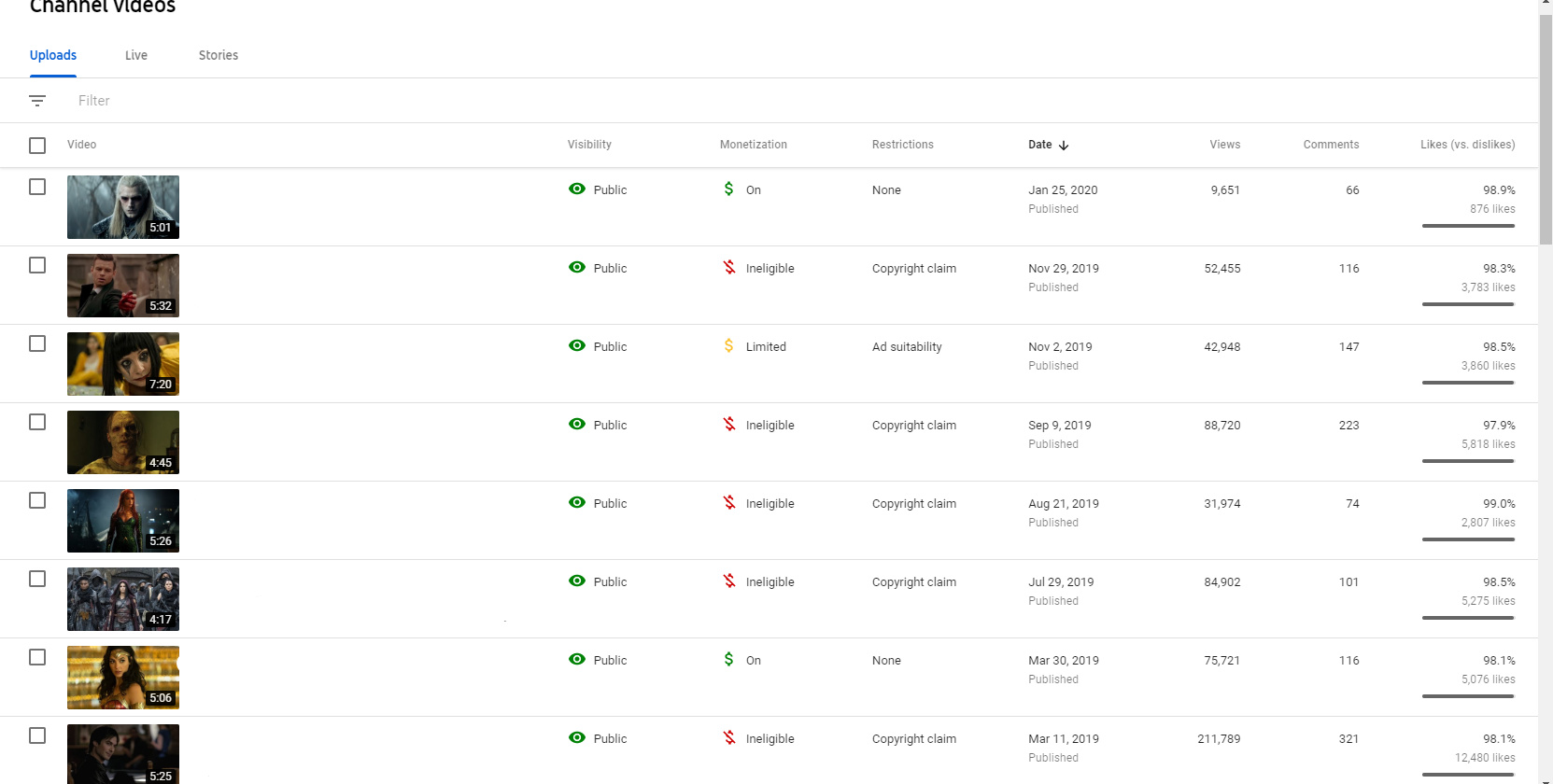1553x784 pixels.
Task: Click the 211,789 views value
Action: [1219, 738]
